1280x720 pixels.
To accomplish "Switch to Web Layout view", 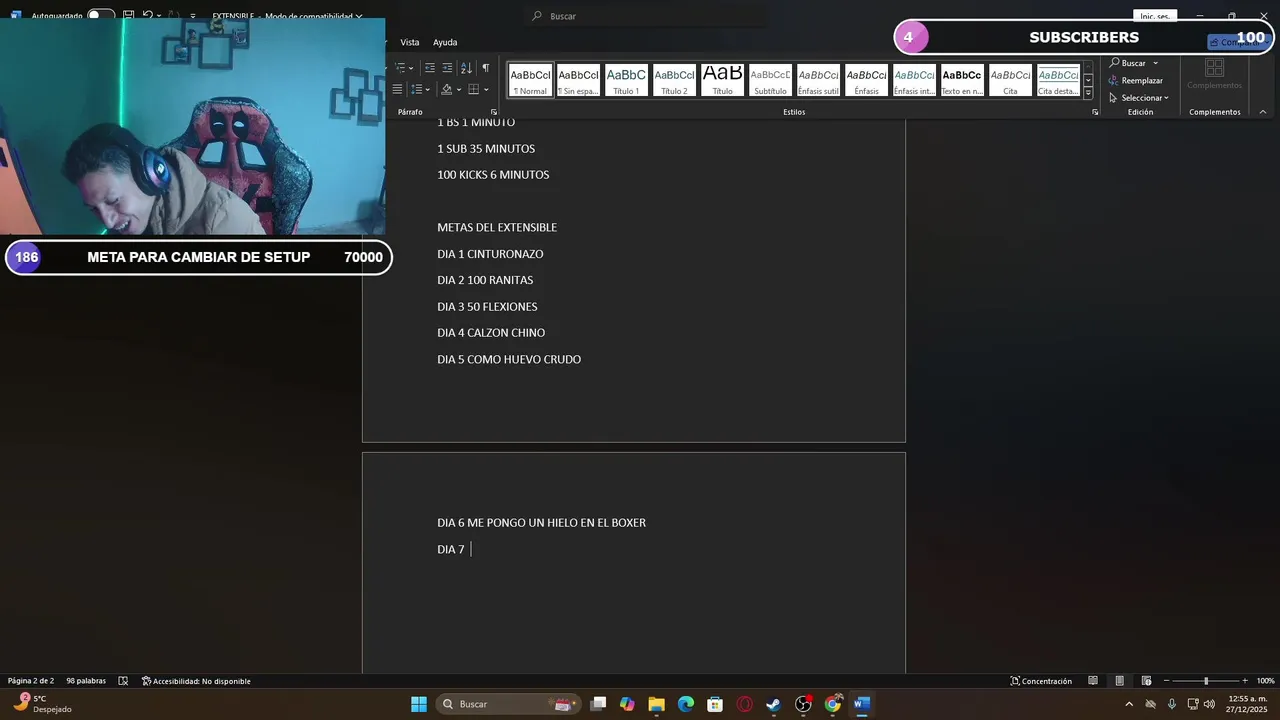I will tap(1147, 681).
